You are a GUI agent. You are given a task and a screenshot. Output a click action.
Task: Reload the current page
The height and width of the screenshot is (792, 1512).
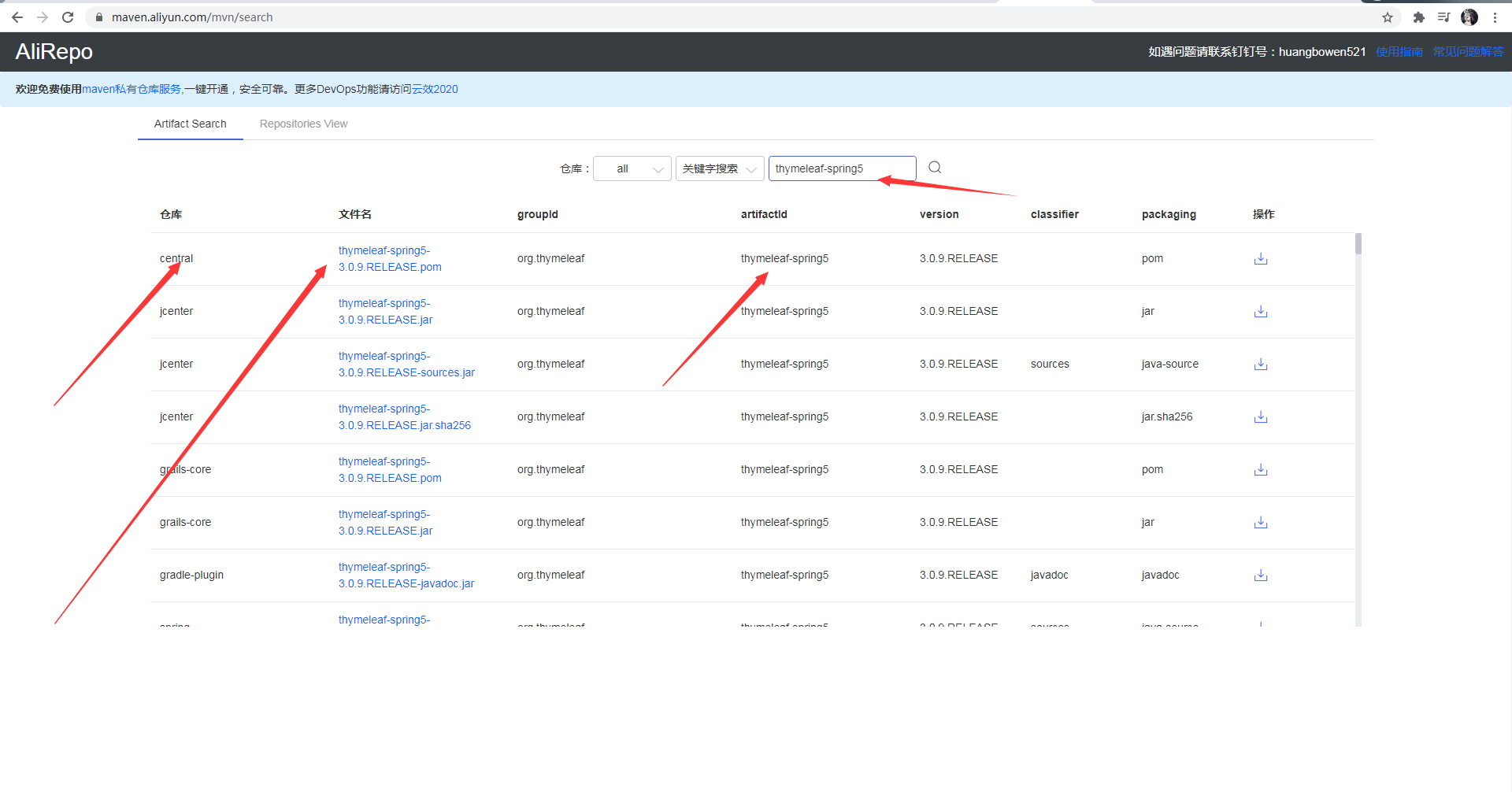68,17
